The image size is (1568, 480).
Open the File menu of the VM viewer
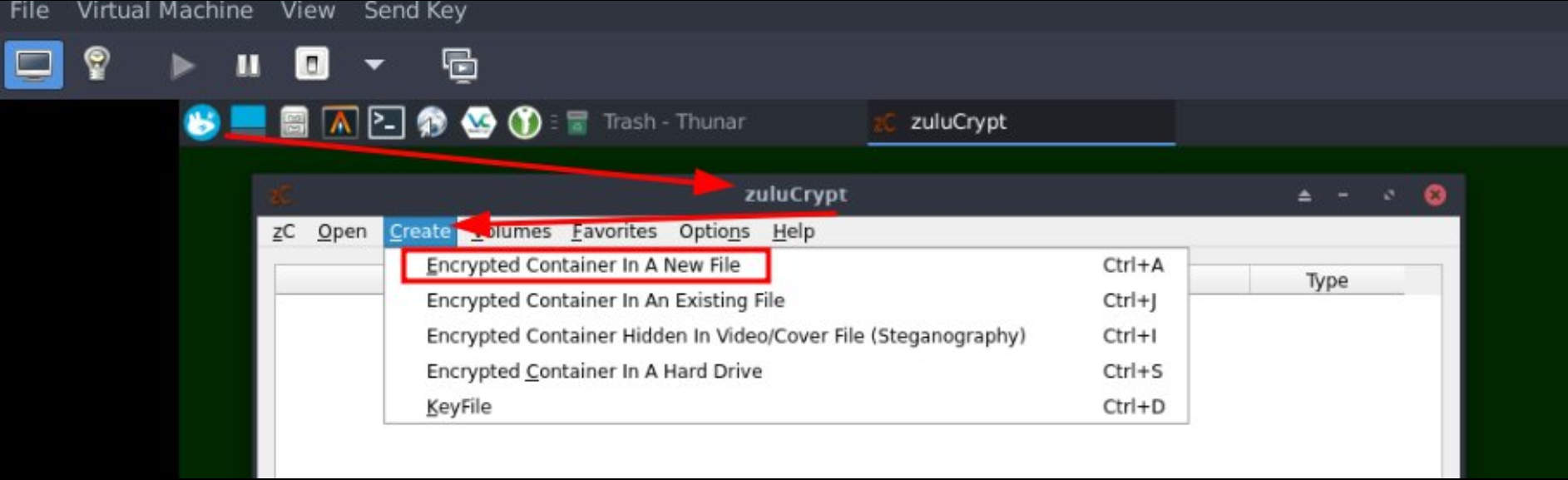coord(29,11)
